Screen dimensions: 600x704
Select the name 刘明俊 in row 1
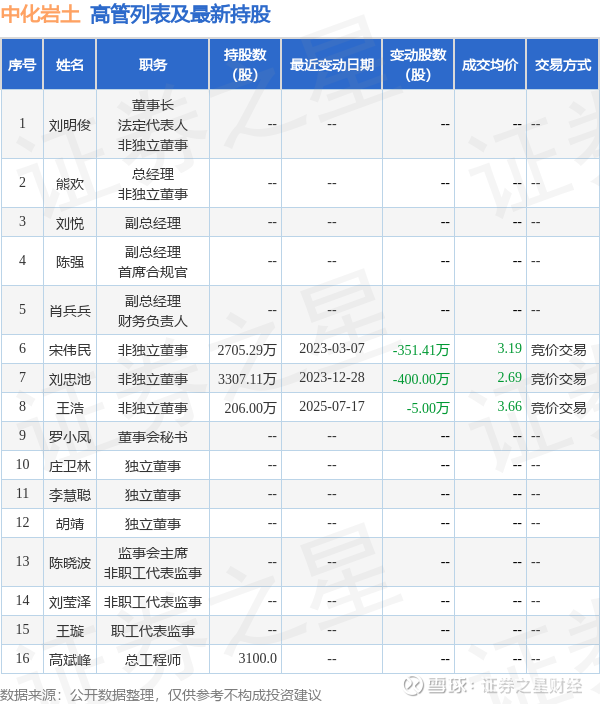(x=70, y=125)
